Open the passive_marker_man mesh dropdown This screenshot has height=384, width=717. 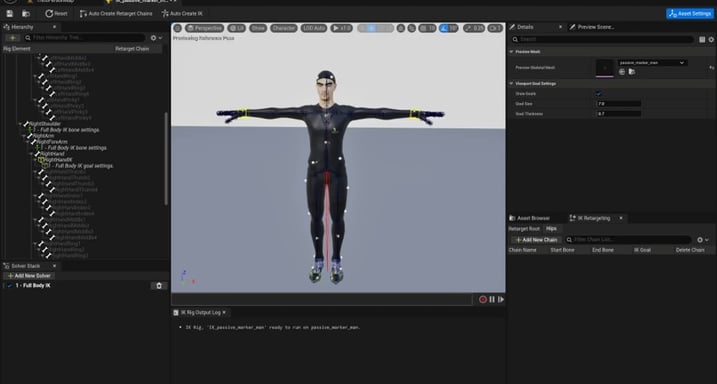pos(652,63)
